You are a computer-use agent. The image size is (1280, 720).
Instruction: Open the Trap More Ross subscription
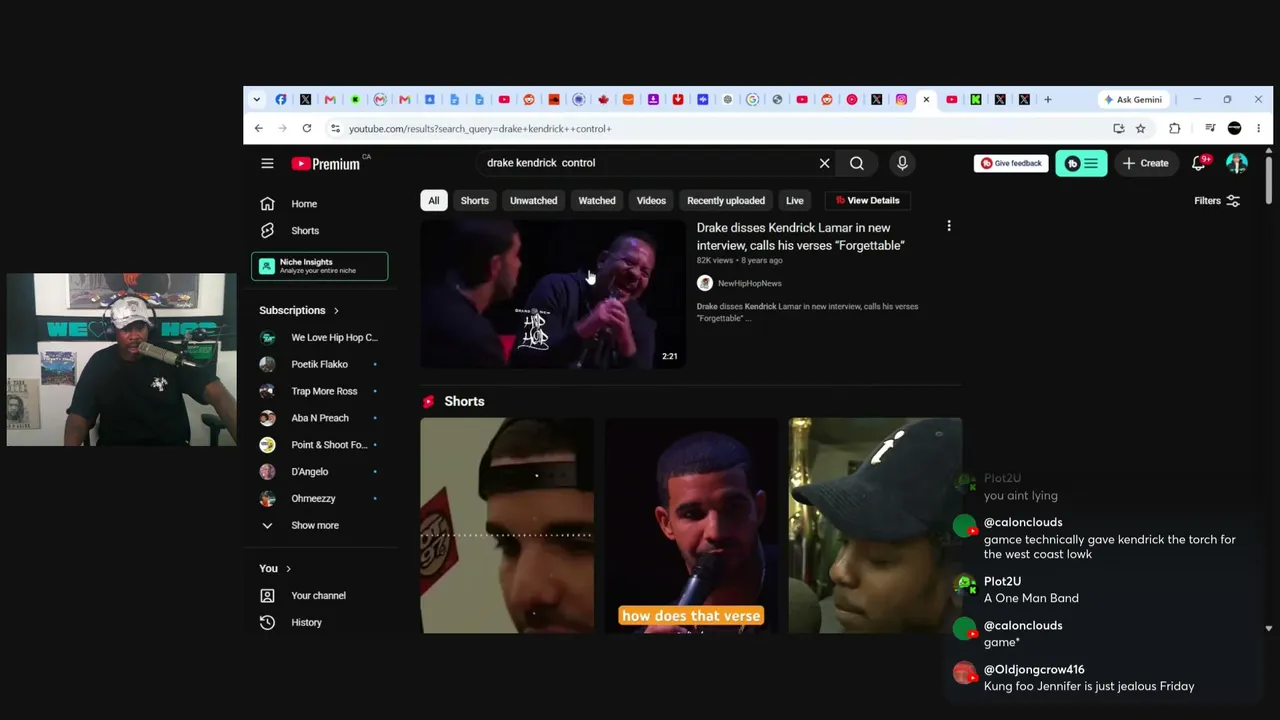[x=319, y=391]
